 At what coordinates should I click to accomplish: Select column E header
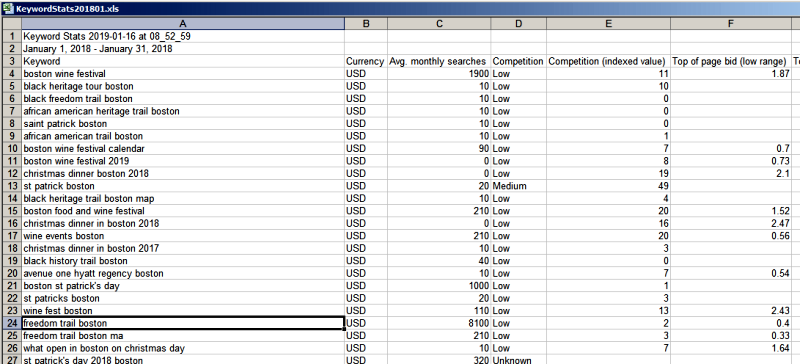[608, 24]
